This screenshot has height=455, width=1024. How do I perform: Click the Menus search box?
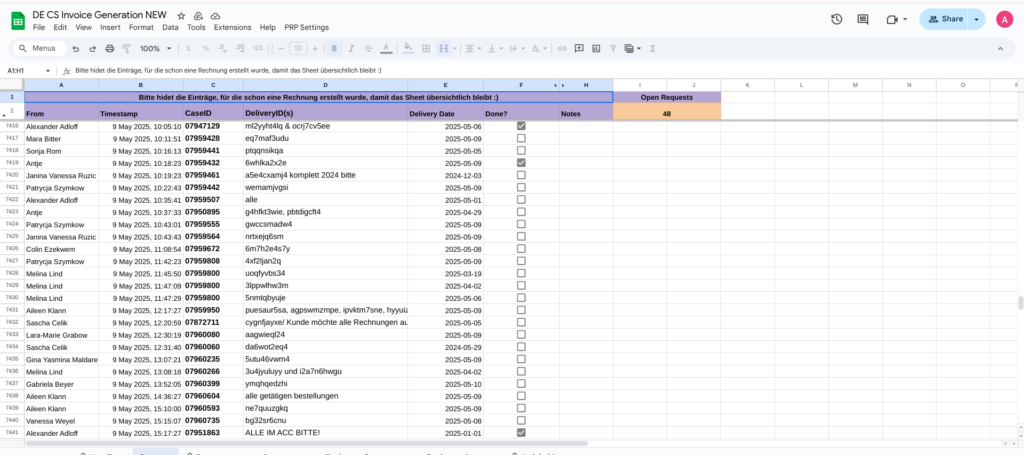(38, 48)
